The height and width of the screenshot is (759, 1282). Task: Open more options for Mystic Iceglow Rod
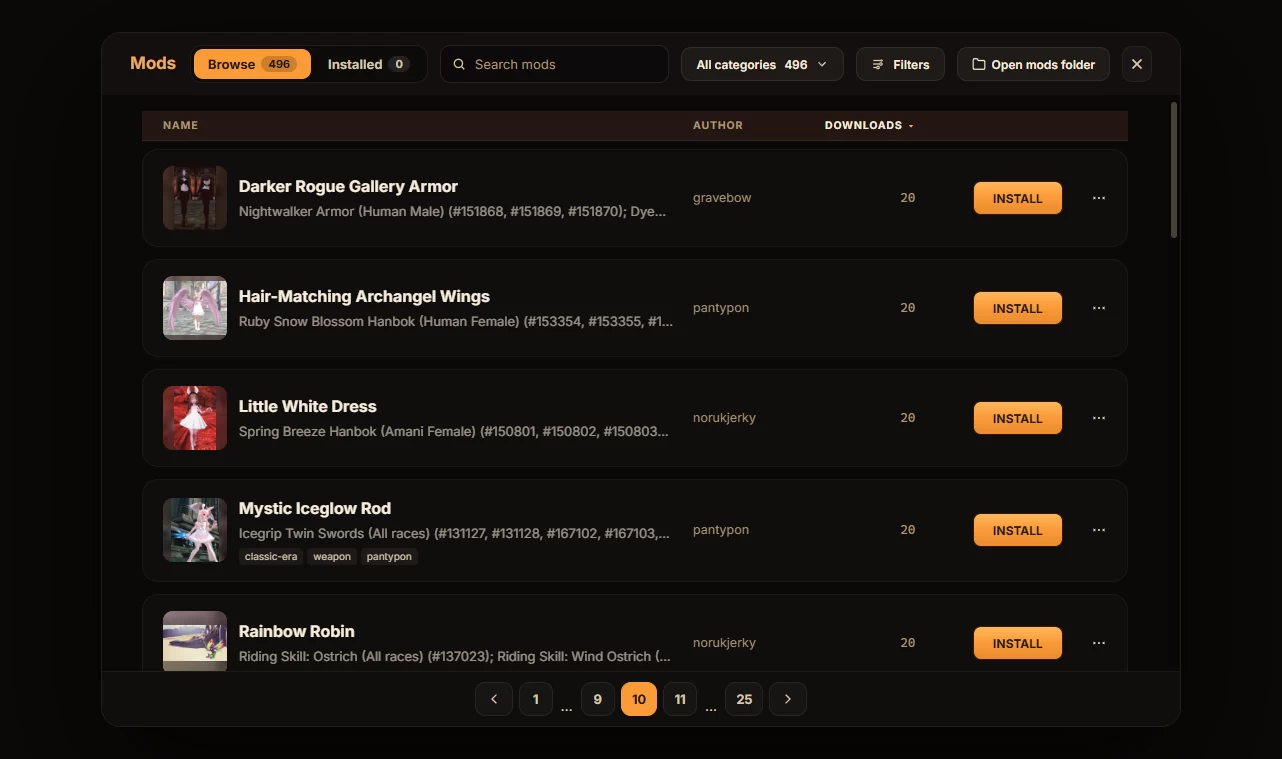(x=1099, y=530)
